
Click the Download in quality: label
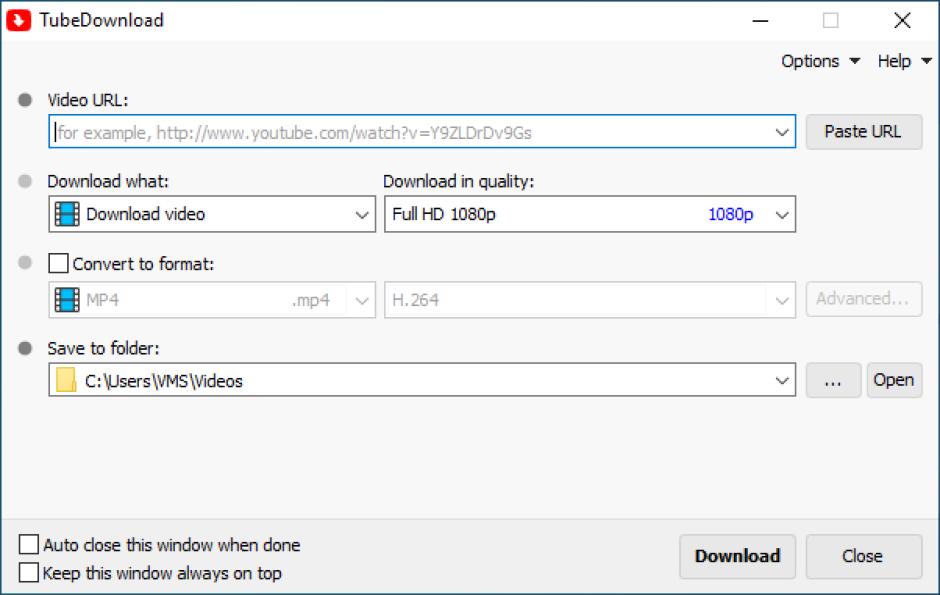458,181
